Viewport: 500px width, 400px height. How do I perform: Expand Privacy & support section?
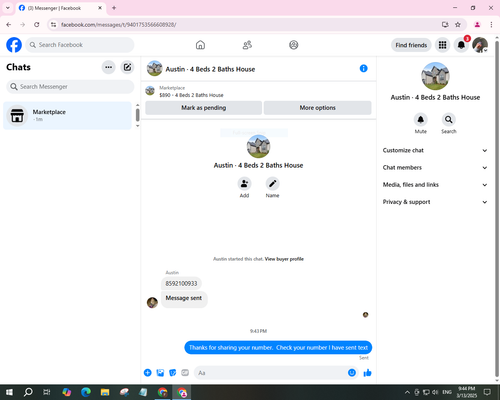(x=435, y=202)
